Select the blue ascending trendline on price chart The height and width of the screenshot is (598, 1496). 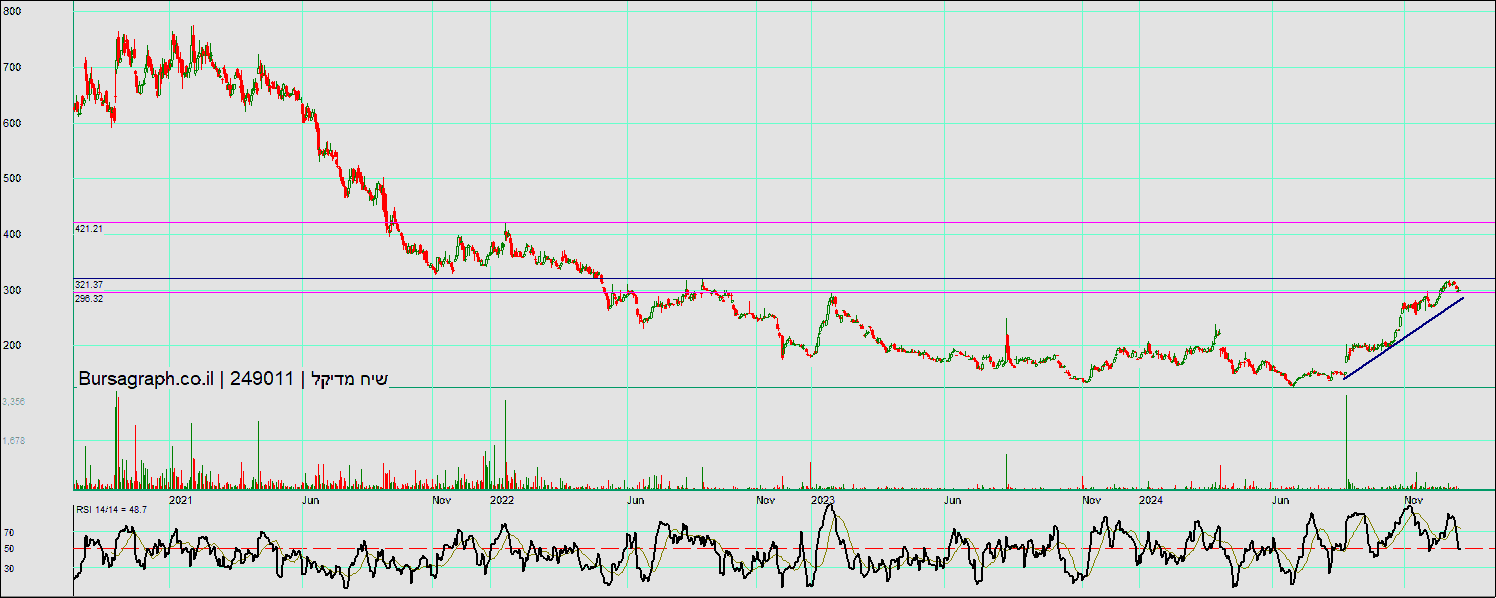point(1404,338)
